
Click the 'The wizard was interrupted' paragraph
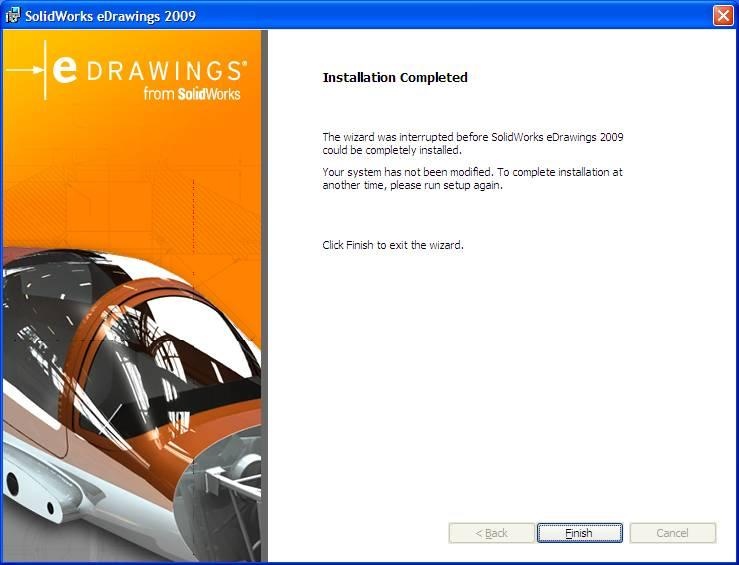coord(473,144)
